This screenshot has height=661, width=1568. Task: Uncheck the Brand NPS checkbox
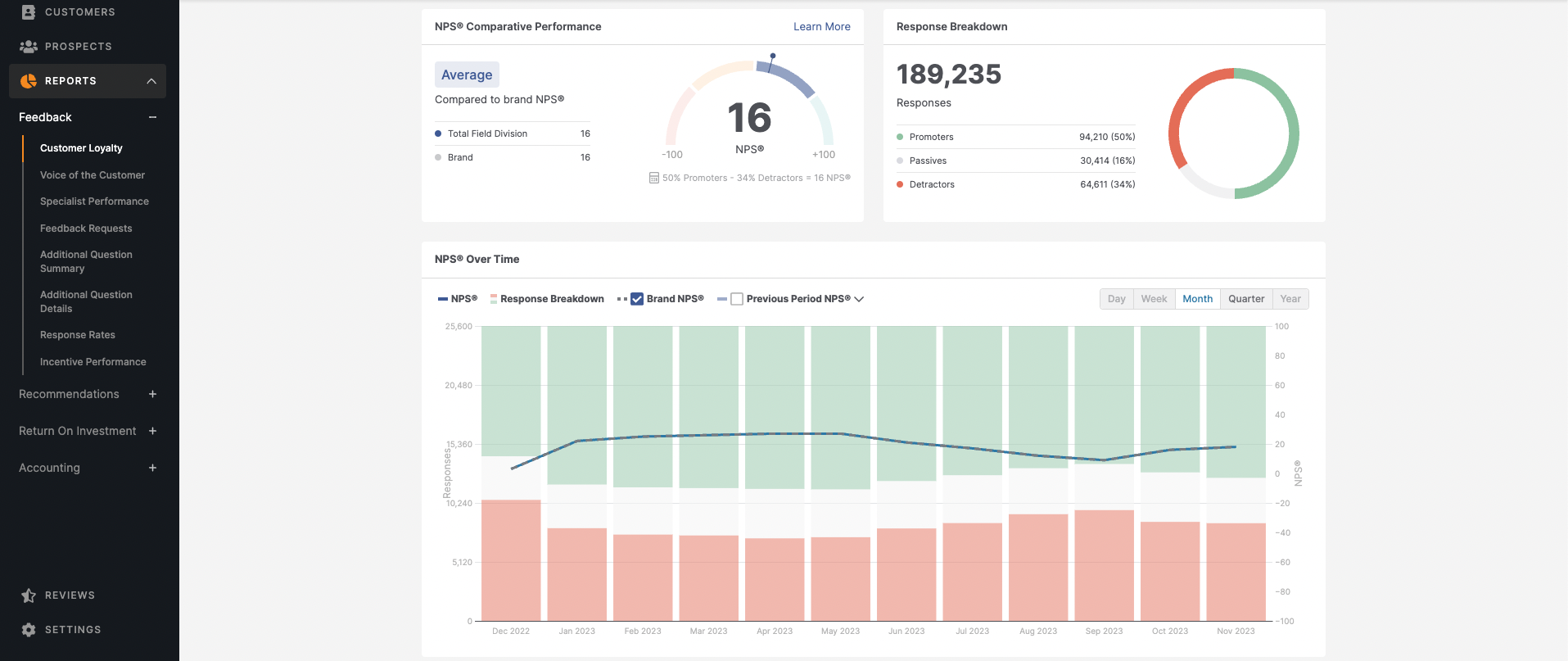click(637, 299)
